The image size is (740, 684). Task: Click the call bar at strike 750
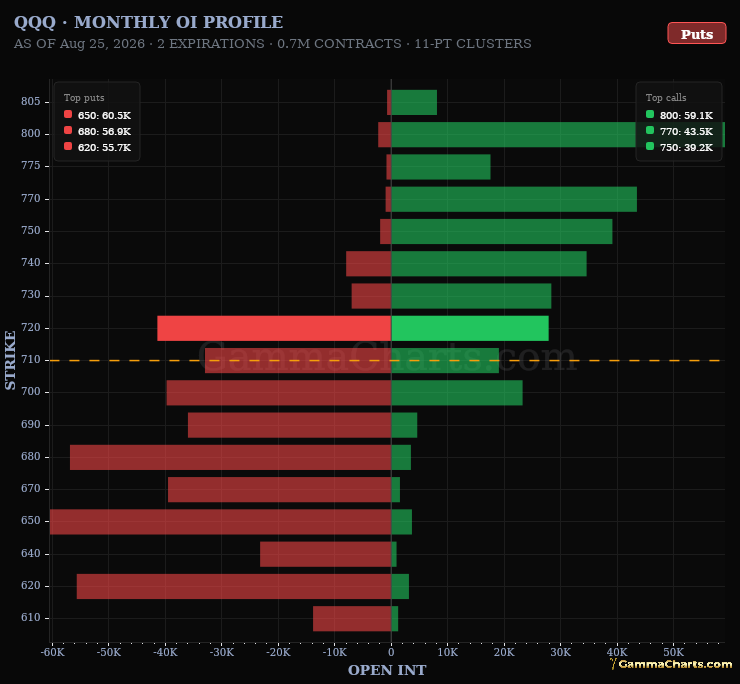pyautogui.click(x=502, y=231)
